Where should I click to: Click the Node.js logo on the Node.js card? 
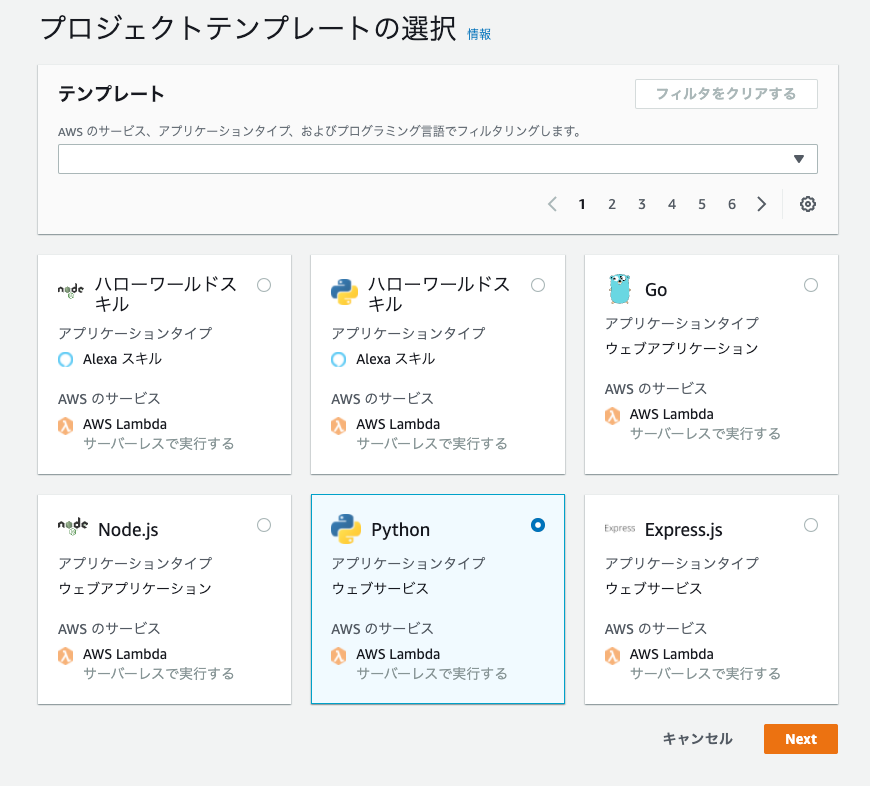[x=73, y=526]
